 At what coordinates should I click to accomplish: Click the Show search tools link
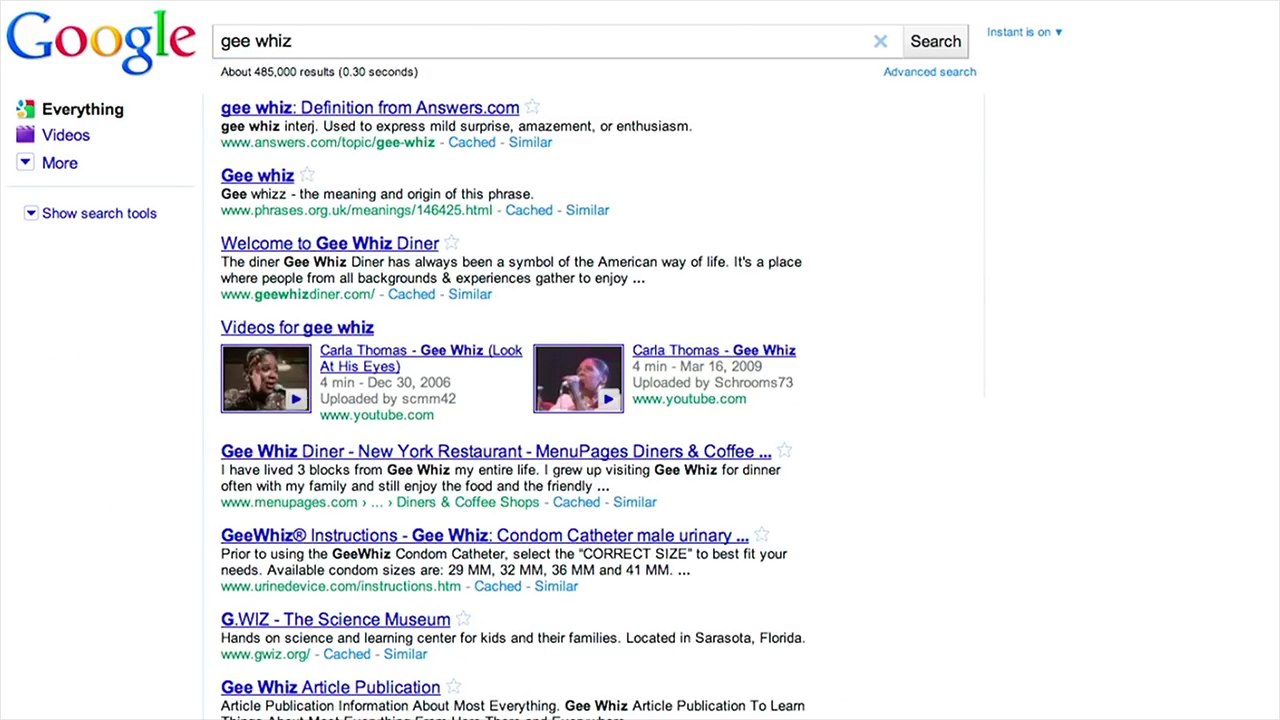pyautogui.click(x=99, y=213)
